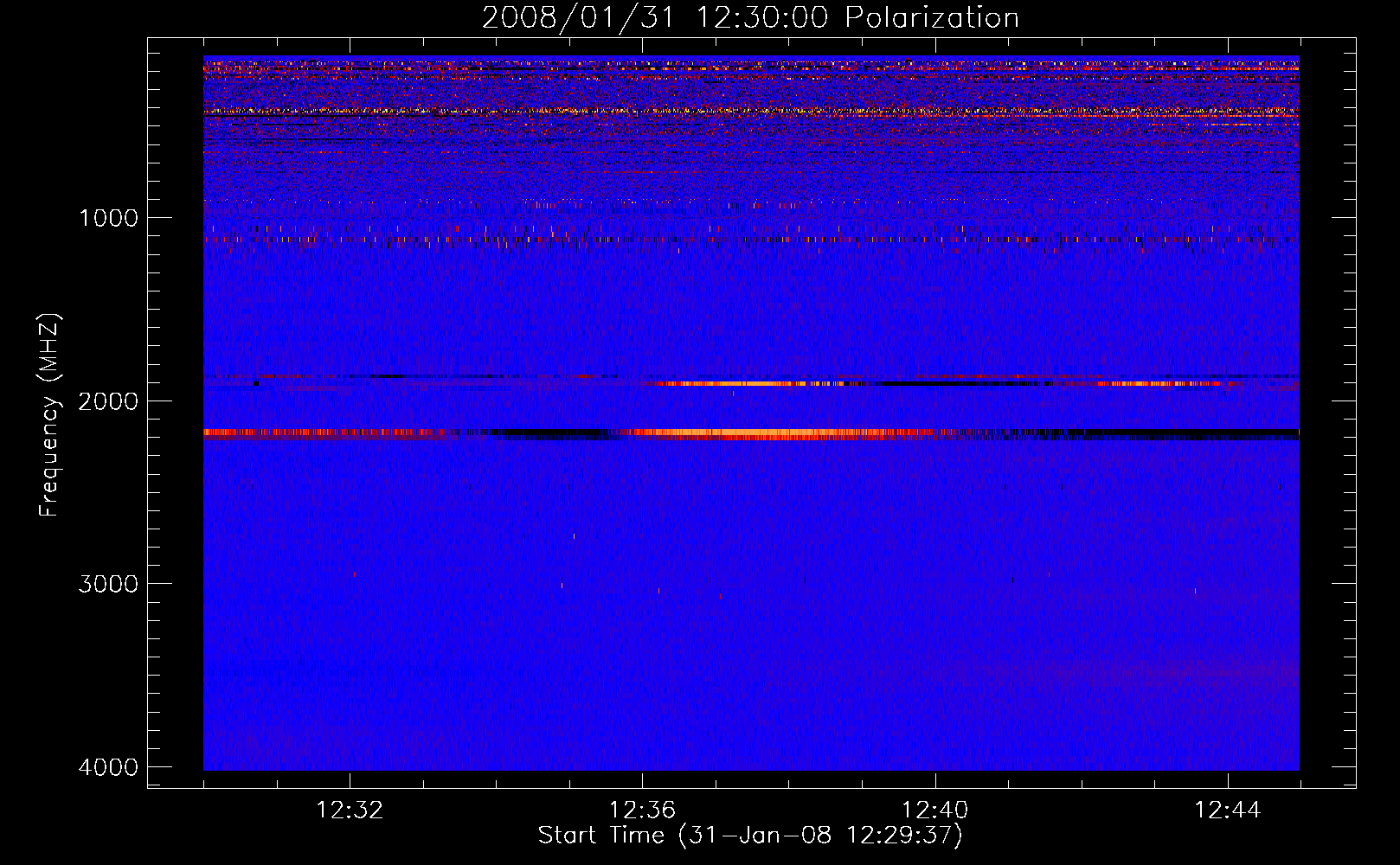
Task: Click the 12:40 time tick label
Action: coord(934,811)
